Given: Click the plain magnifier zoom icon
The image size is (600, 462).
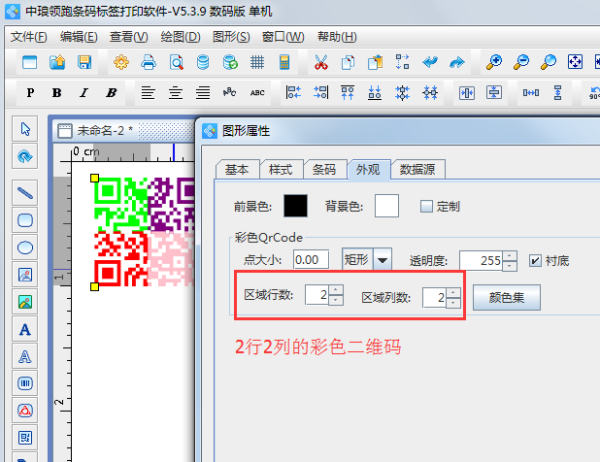Looking at the screenshot, I should coord(548,62).
